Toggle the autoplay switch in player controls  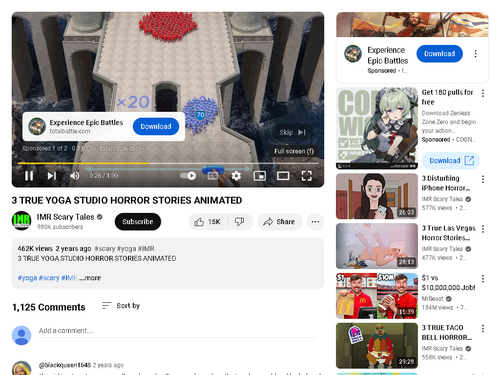188,176
